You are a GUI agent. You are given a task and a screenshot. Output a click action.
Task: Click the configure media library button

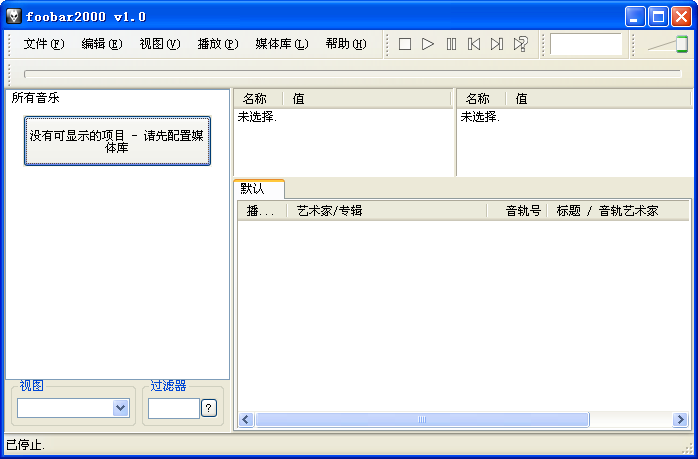click(117, 141)
